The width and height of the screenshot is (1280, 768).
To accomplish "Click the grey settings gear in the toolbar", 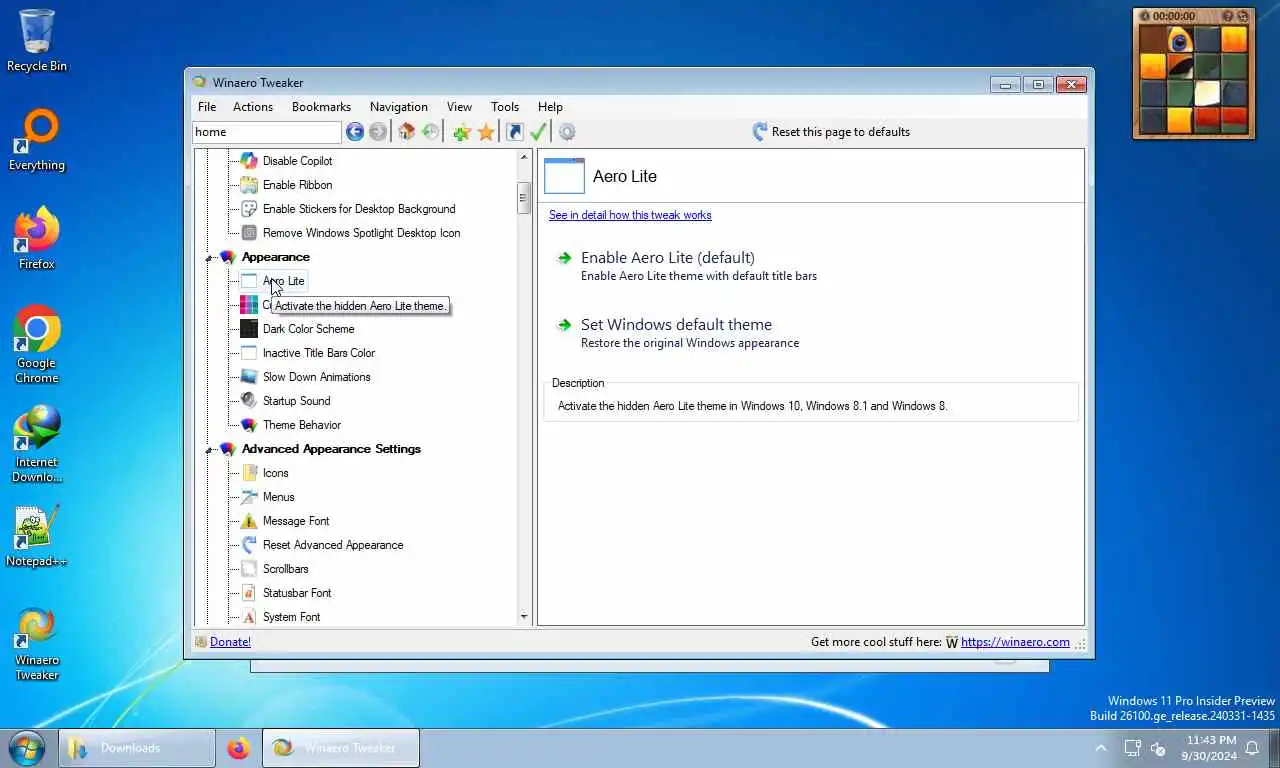I will (x=567, y=132).
